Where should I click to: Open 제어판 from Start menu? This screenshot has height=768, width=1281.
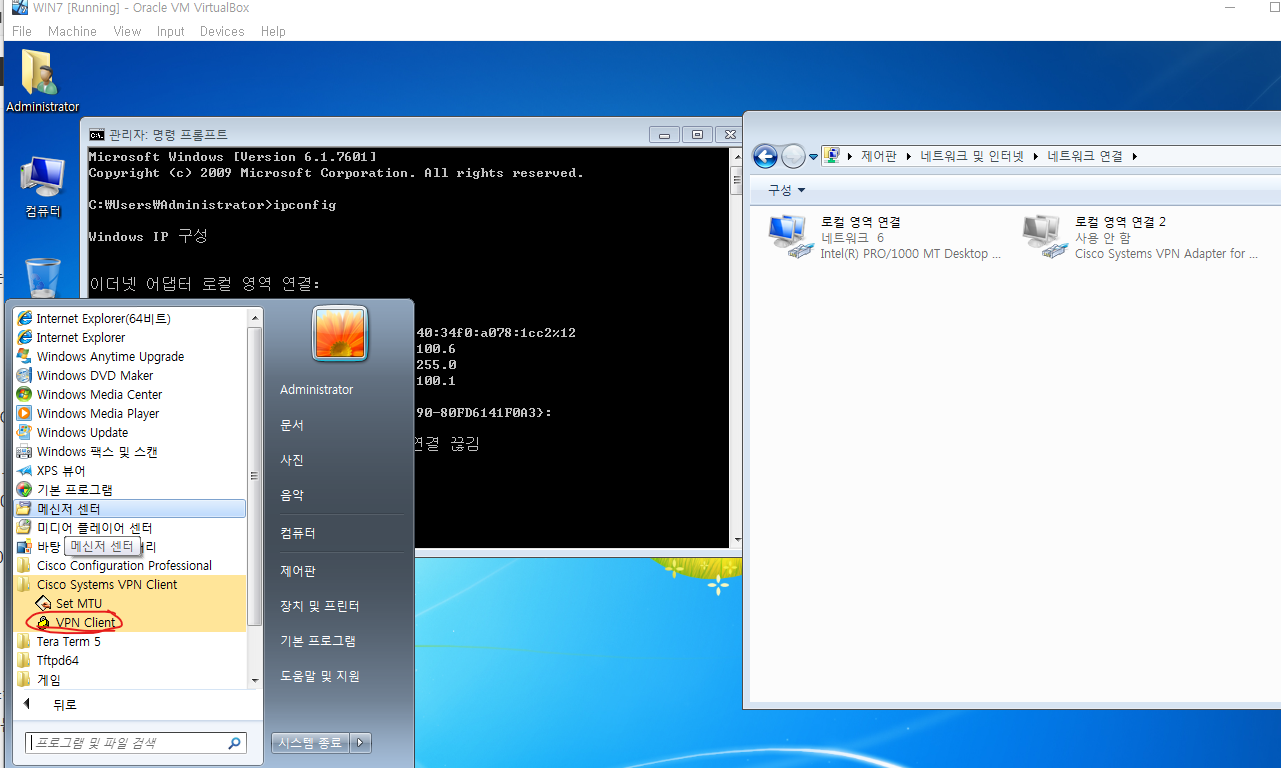point(298,571)
